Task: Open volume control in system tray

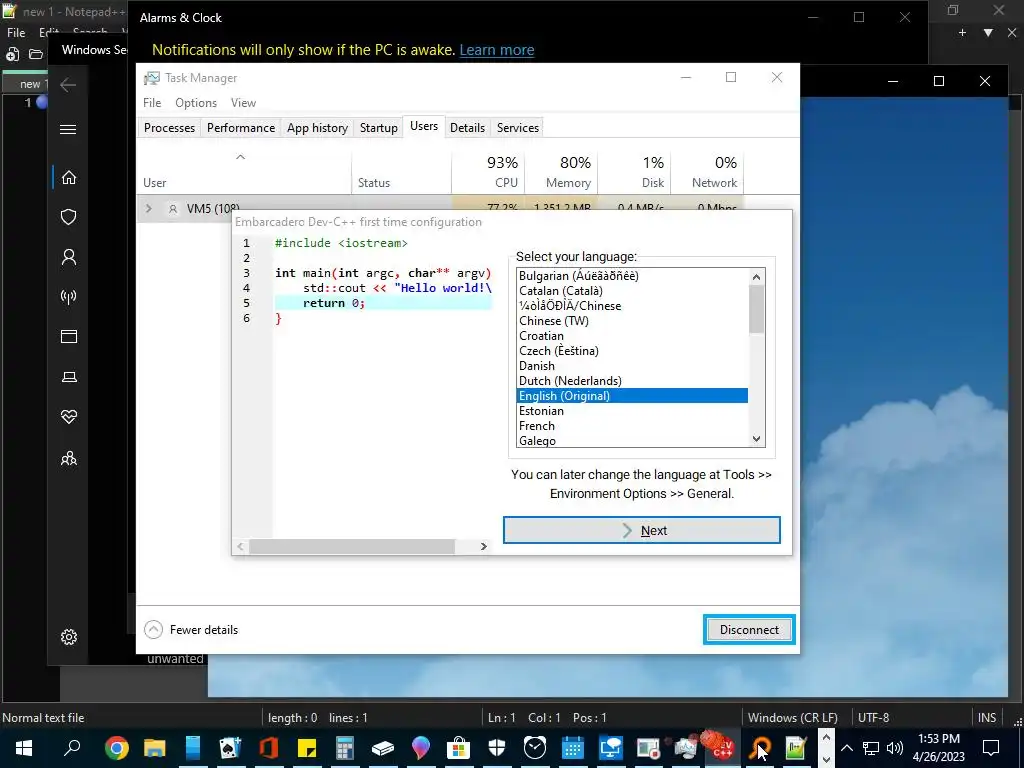Action: tap(895, 748)
